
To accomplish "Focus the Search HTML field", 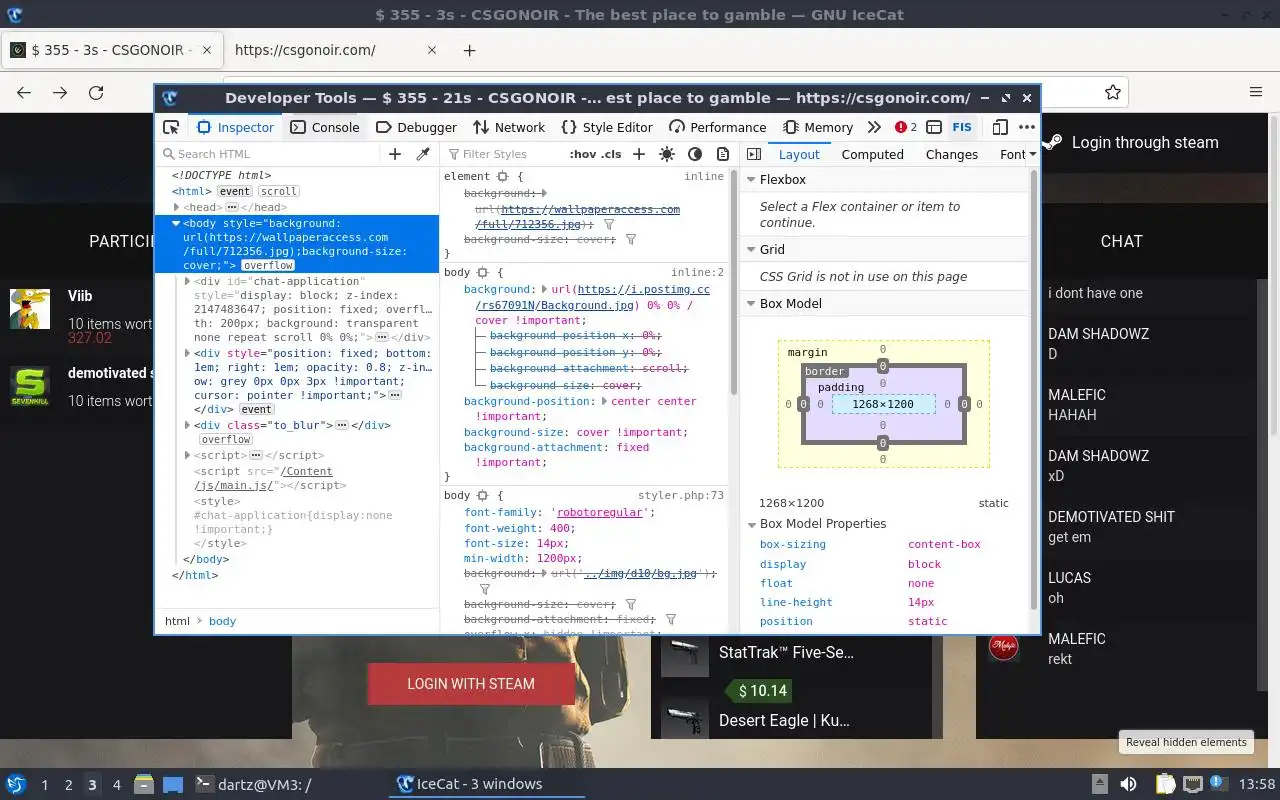I will (270, 154).
